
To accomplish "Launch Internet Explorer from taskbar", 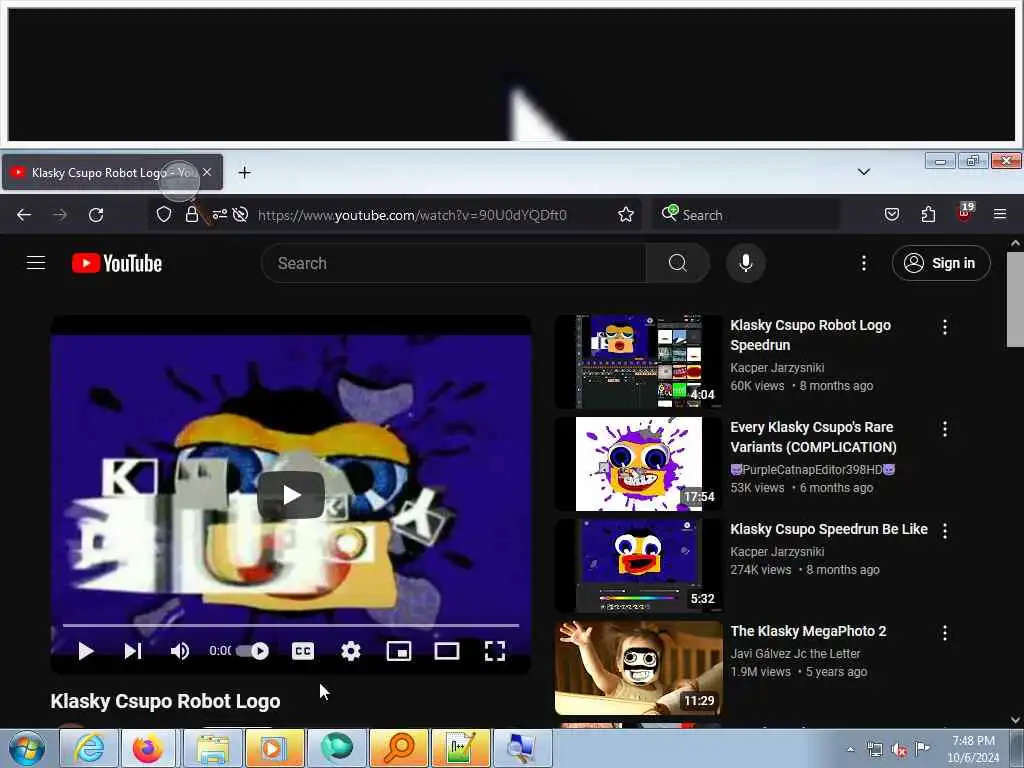I will tap(89, 748).
